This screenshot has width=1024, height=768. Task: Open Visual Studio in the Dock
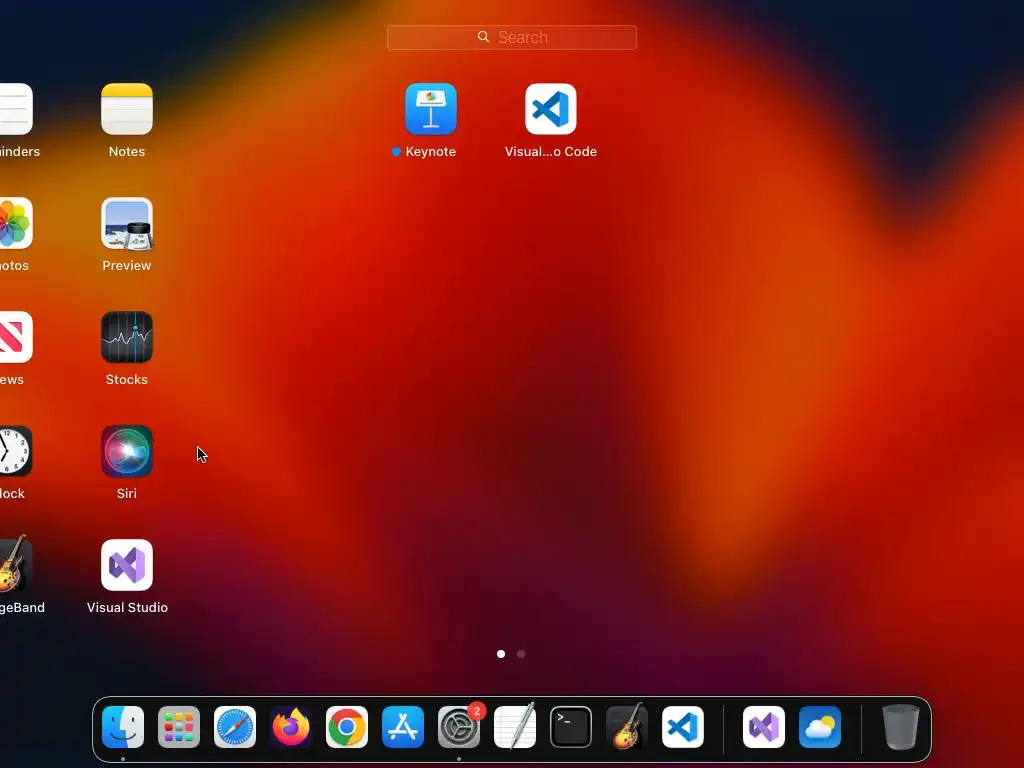764,727
